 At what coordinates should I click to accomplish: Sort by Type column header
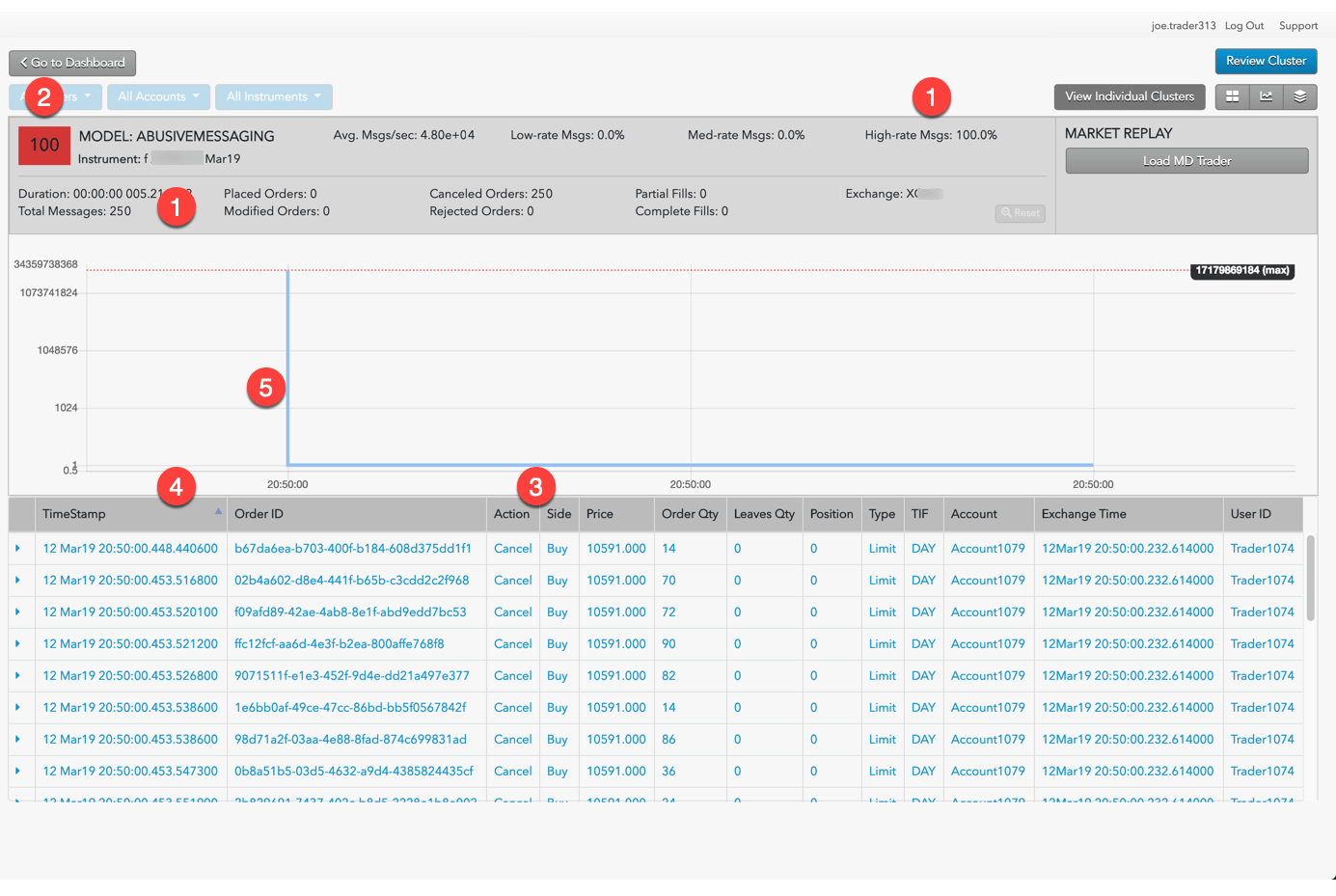click(883, 514)
